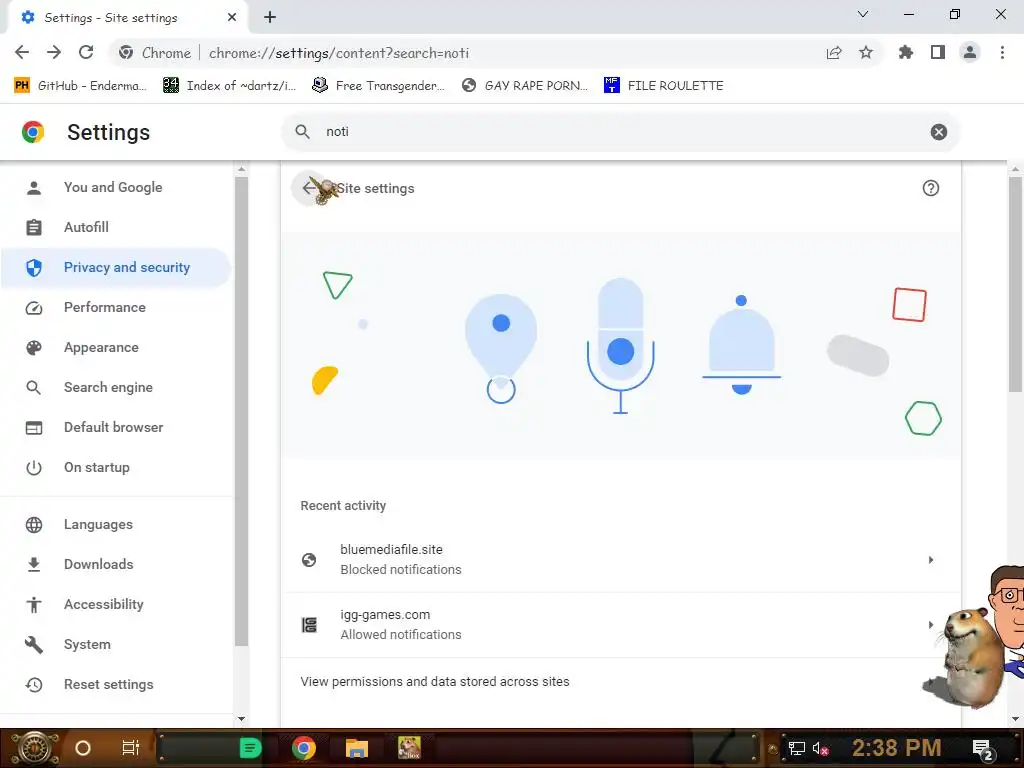Open System settings
Viewport: 1024px width, 768px height.
[x=116, y=645]
